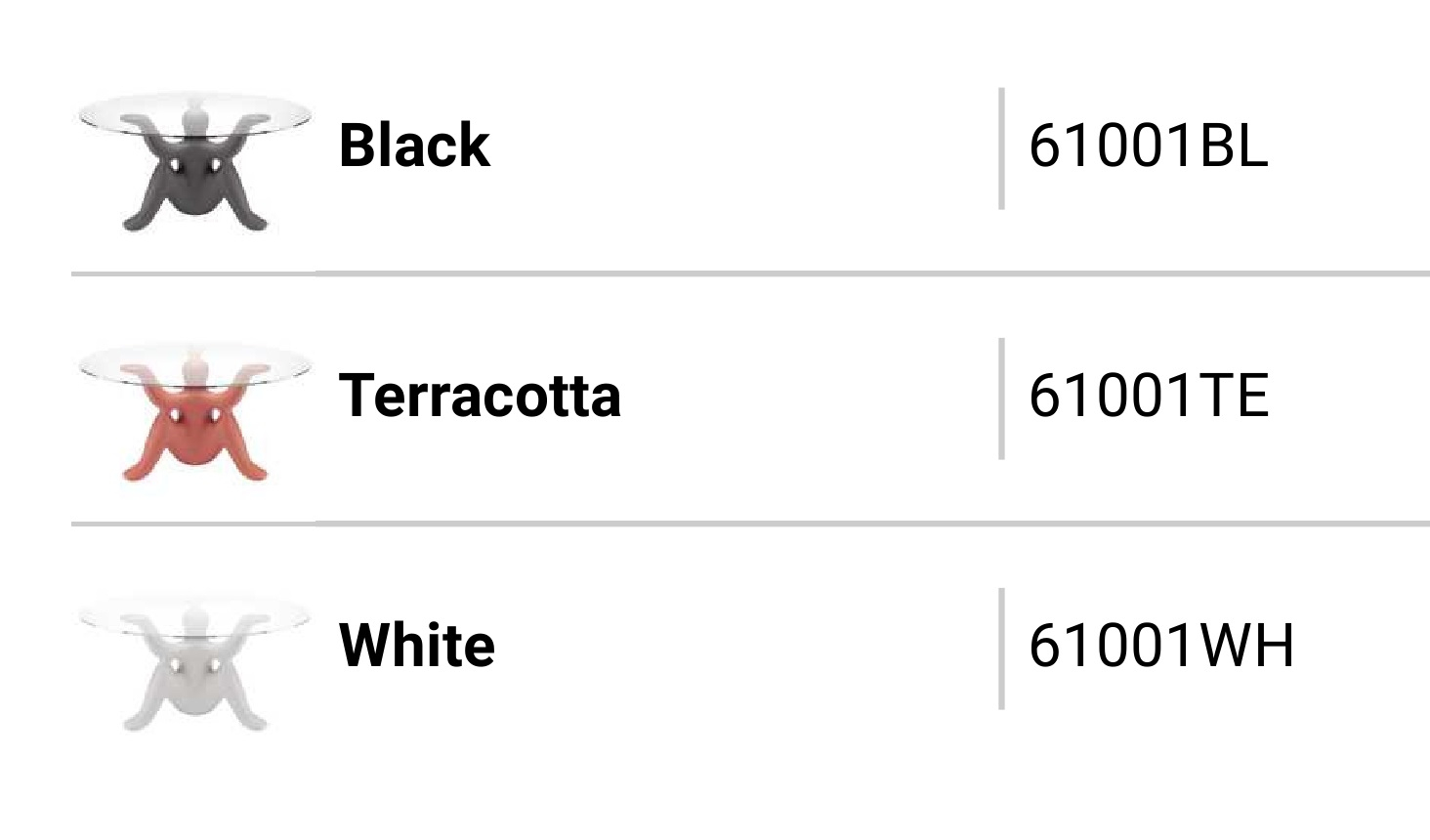Click the terracotta table thumbnail
Image resolution: width=1430 pixels, height=840 pixels.
click(195, 413)
